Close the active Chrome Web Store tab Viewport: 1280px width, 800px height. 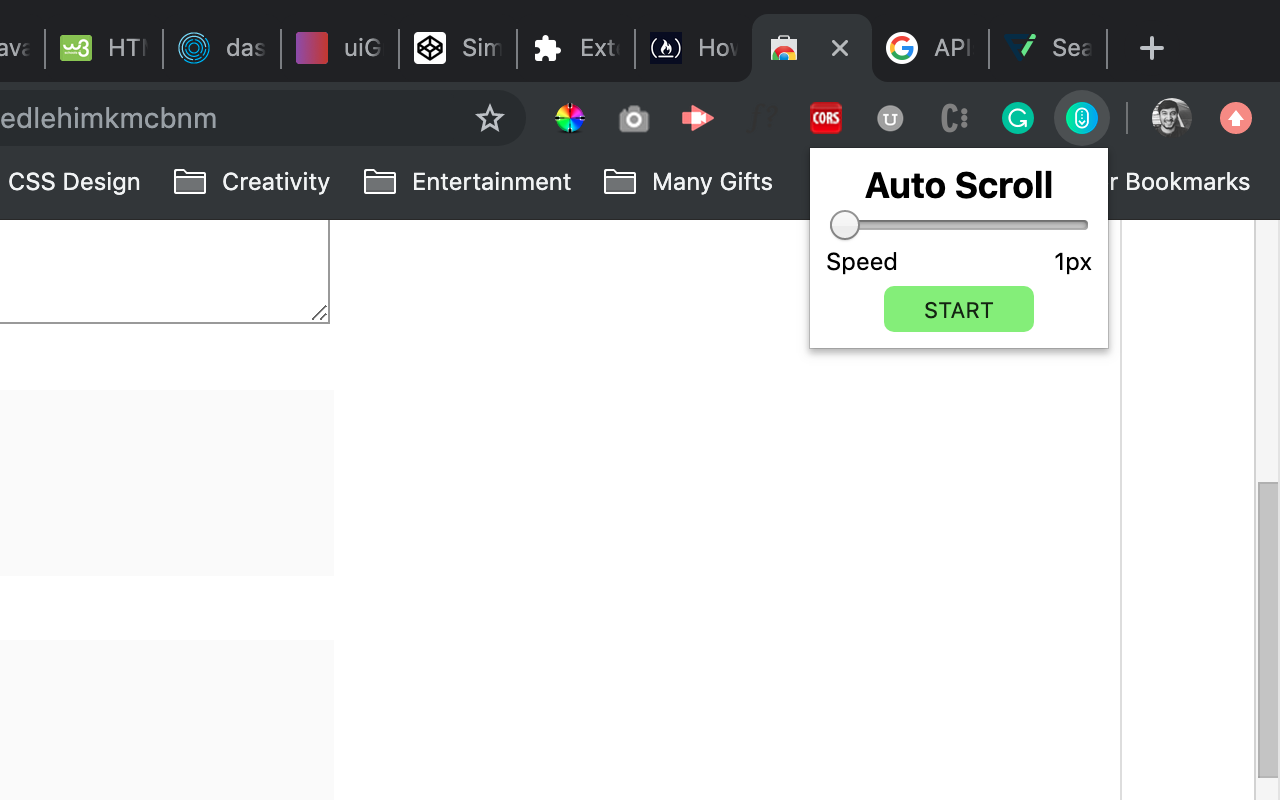tap(840, 48)
